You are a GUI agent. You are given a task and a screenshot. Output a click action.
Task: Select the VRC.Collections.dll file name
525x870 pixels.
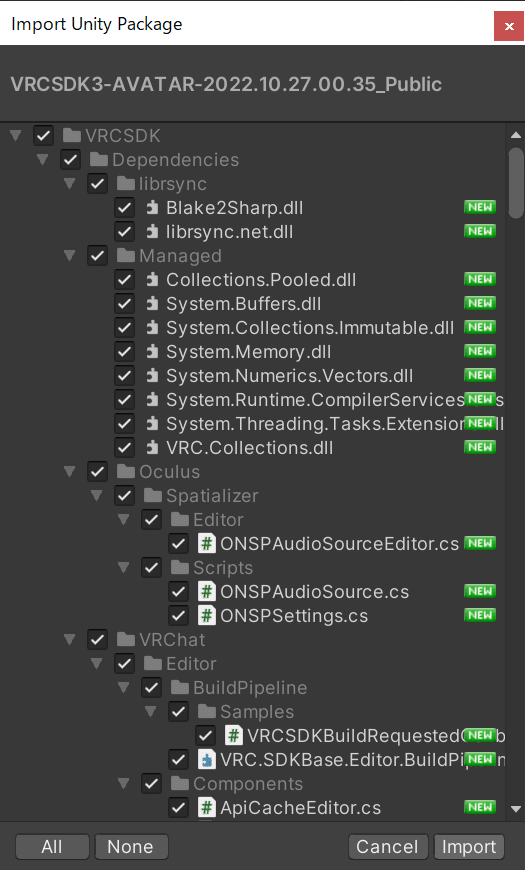250,448
